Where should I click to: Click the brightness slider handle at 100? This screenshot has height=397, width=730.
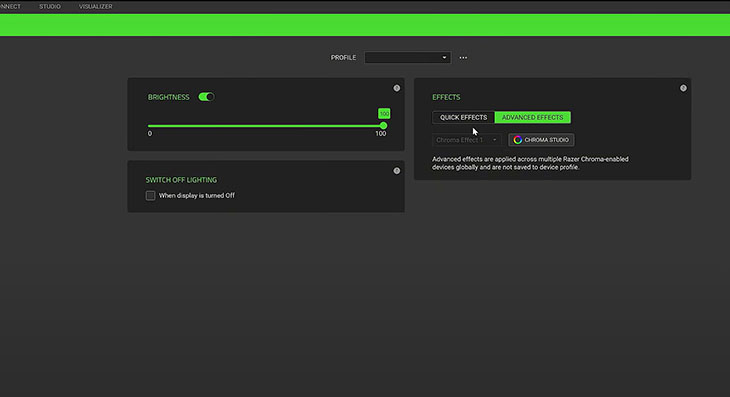point(383,126)
